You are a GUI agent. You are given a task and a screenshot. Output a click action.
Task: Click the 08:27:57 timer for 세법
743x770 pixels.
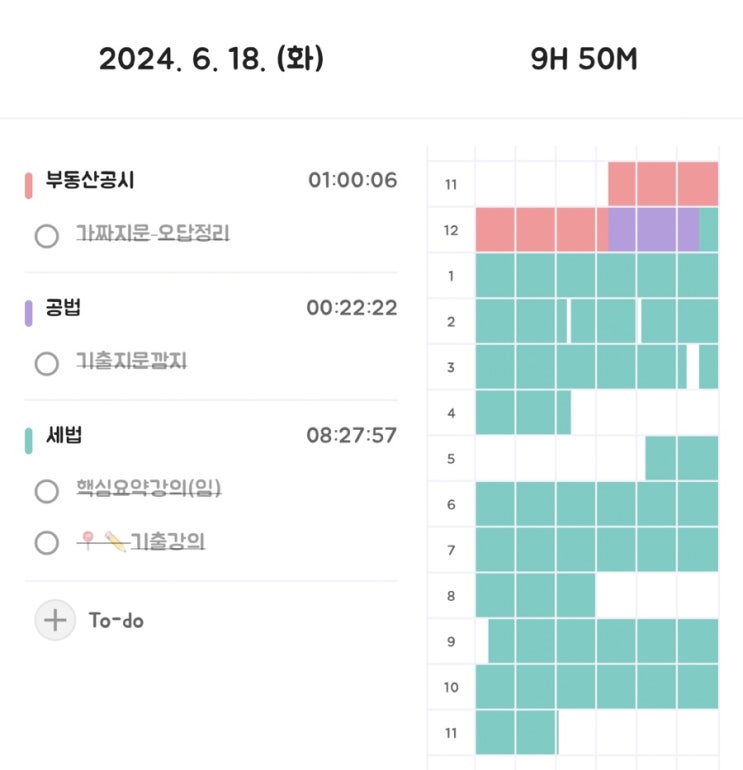tap(352, 436)
